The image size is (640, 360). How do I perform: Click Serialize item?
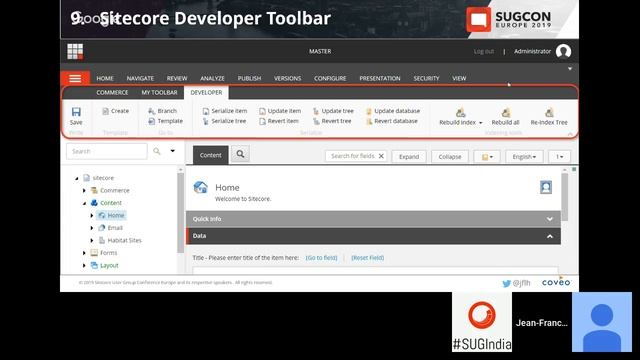click(225, 111)
